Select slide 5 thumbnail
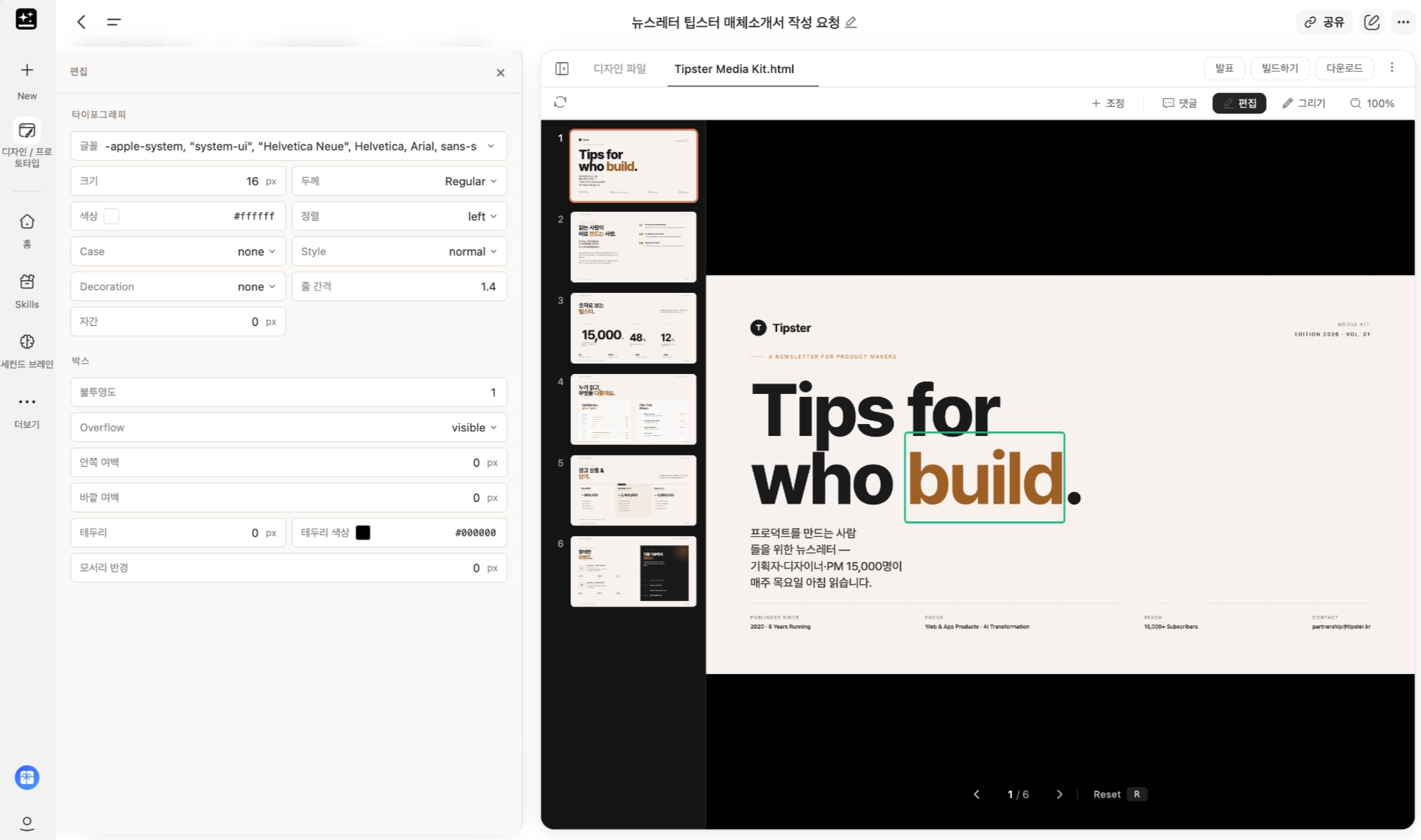The width and height of the screenshot is (1421, 840). click(x=633, y=490)
